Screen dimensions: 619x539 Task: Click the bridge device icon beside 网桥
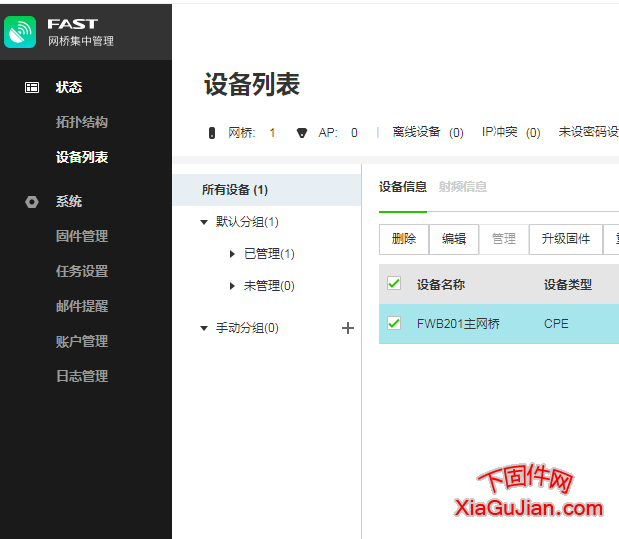click(212, 133)
